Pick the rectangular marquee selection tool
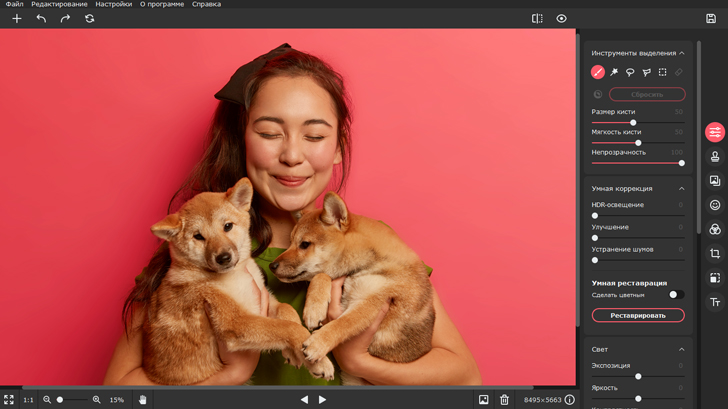This screenshot has height=409, width=728. 662,72
